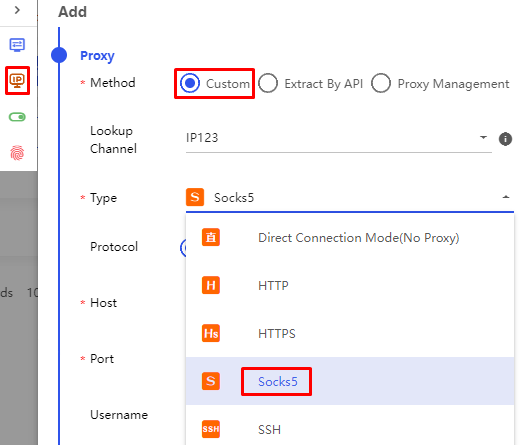This screenshot has height=445, width=523.
Task: Click the orange HTTP 'H' icon
Action: tap(211, 285)
